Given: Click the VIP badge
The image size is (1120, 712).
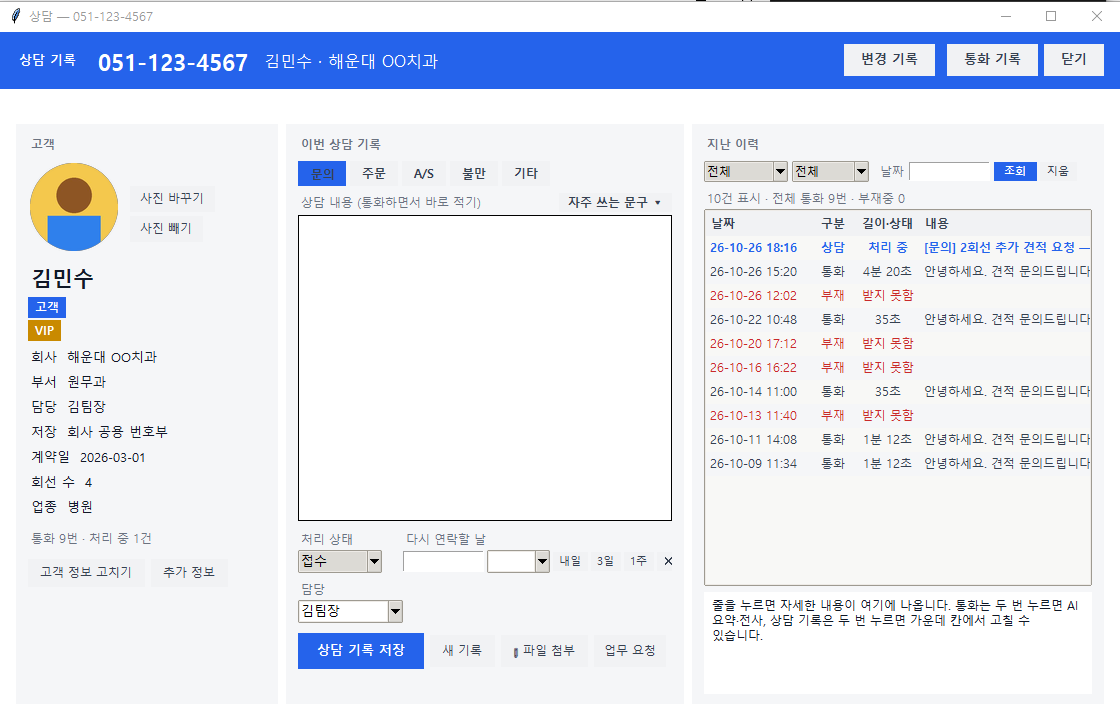Looking at the screenshot, I should 44,331.
